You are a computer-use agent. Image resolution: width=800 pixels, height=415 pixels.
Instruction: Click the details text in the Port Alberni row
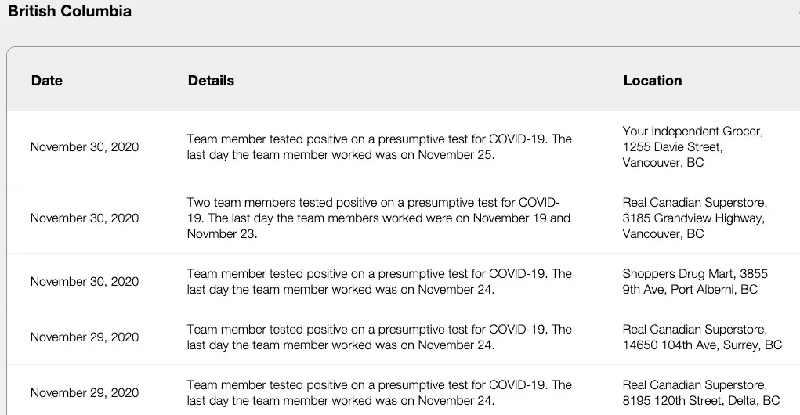click(x=379, y=282)
